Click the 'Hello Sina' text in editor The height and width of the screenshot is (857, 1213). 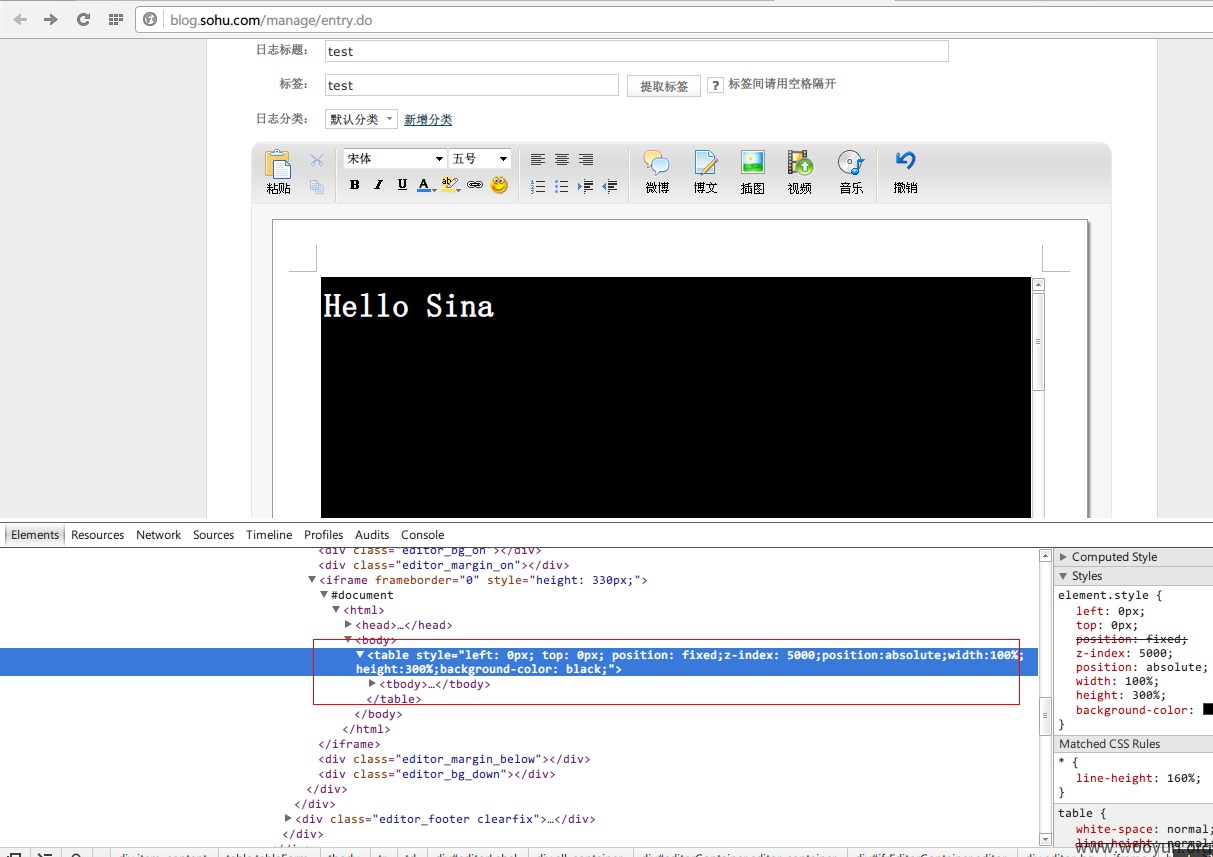click(x=408, y=305)
